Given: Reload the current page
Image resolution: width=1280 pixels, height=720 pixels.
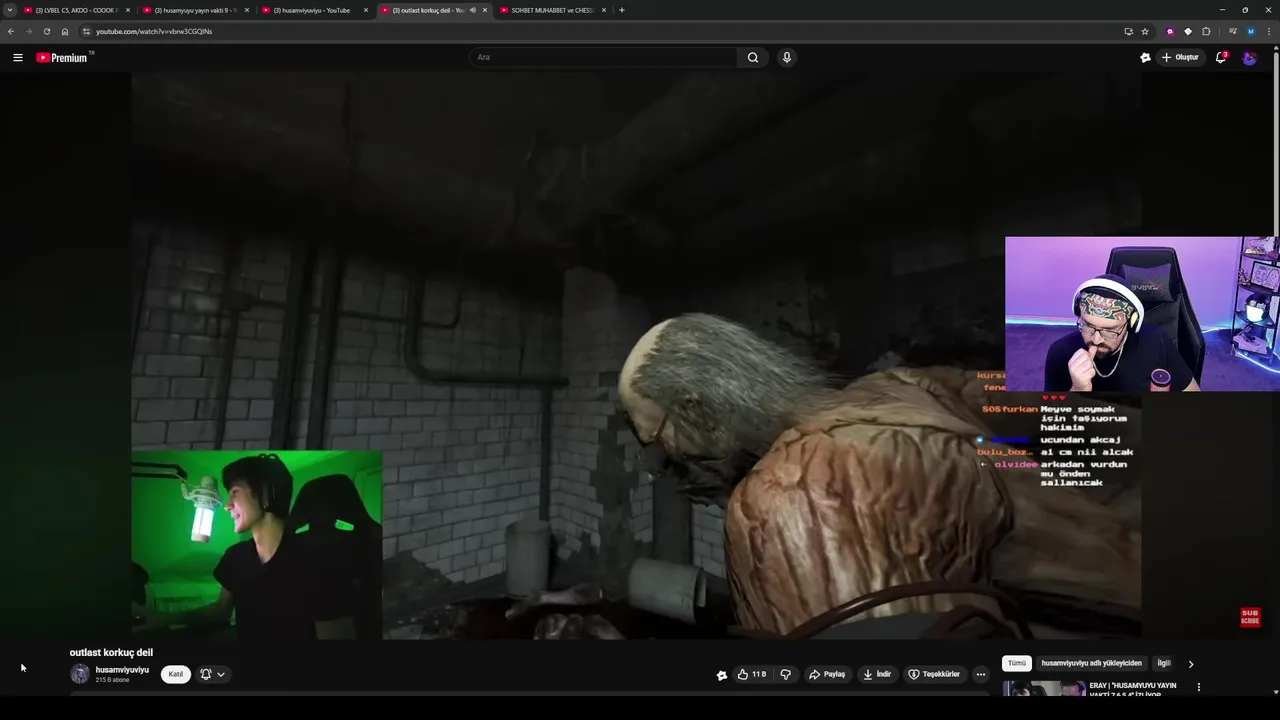Looking at the screenshot, I should coord(47,31).
